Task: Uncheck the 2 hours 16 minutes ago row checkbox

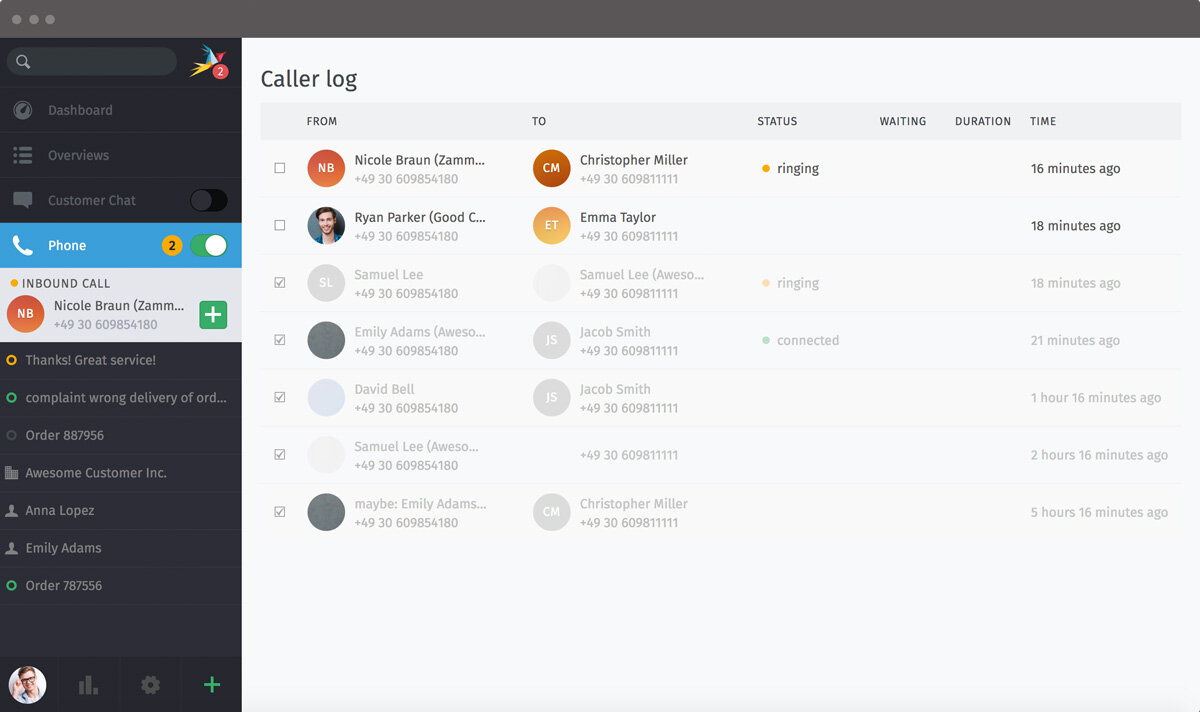Action: pos(280,454)
